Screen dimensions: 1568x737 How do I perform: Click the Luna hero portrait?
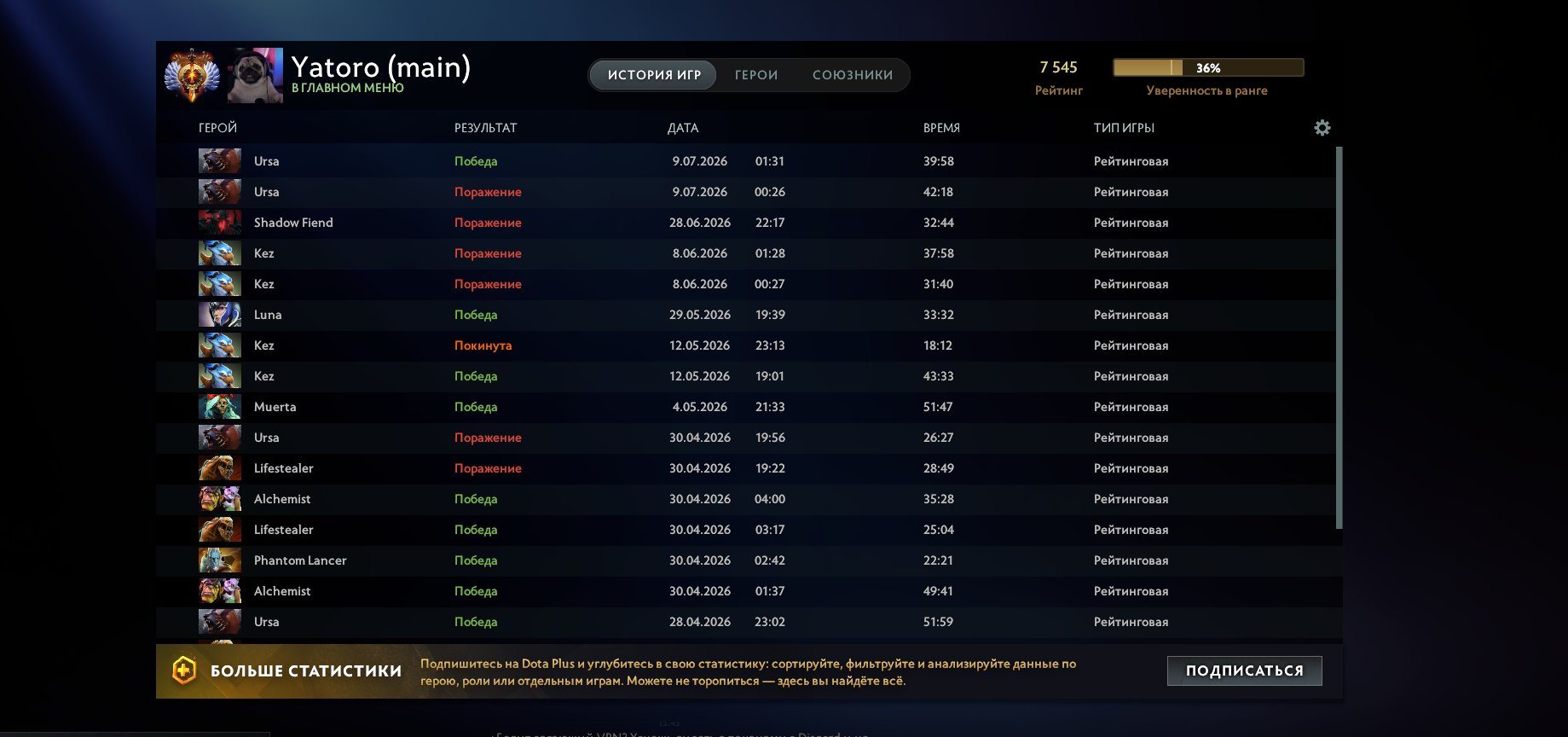[220, 315]
